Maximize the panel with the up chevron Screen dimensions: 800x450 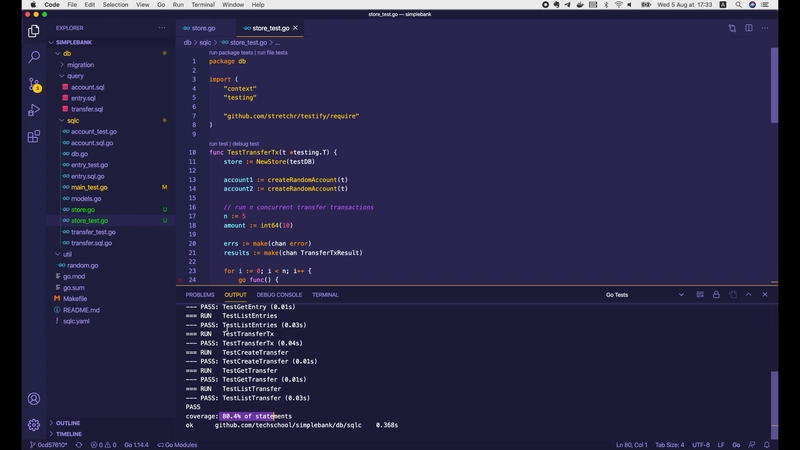click(x=750, y=295)
